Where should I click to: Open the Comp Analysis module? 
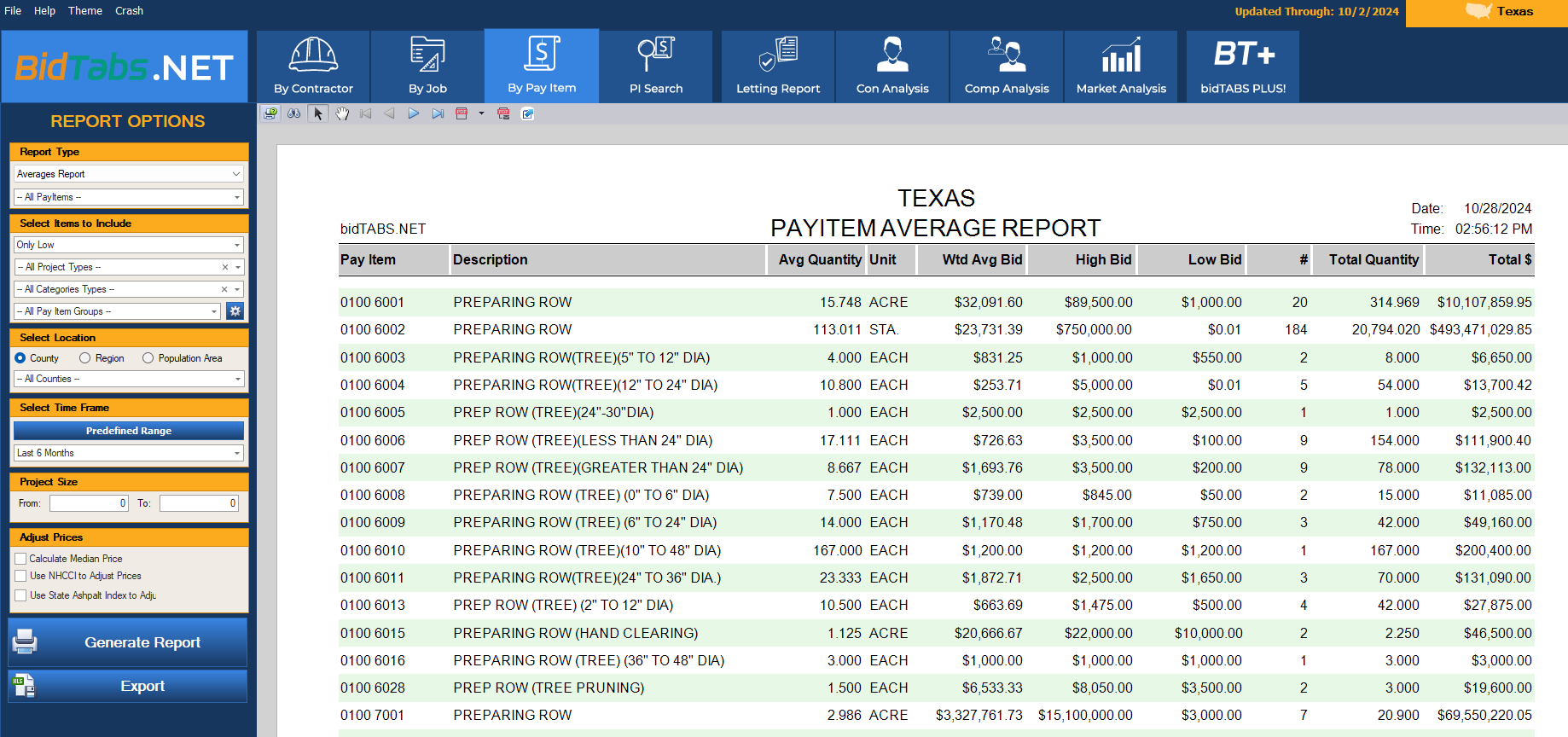click(1007, 67)
